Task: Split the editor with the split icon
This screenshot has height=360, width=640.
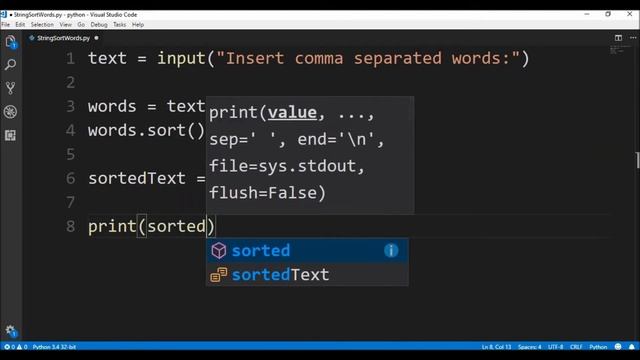Action: (618, 38)
